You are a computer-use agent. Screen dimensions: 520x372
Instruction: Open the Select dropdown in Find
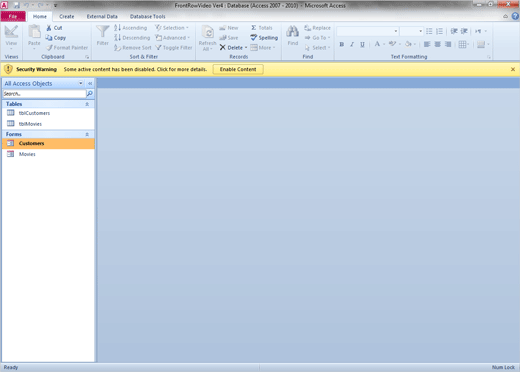click(317, 48)
